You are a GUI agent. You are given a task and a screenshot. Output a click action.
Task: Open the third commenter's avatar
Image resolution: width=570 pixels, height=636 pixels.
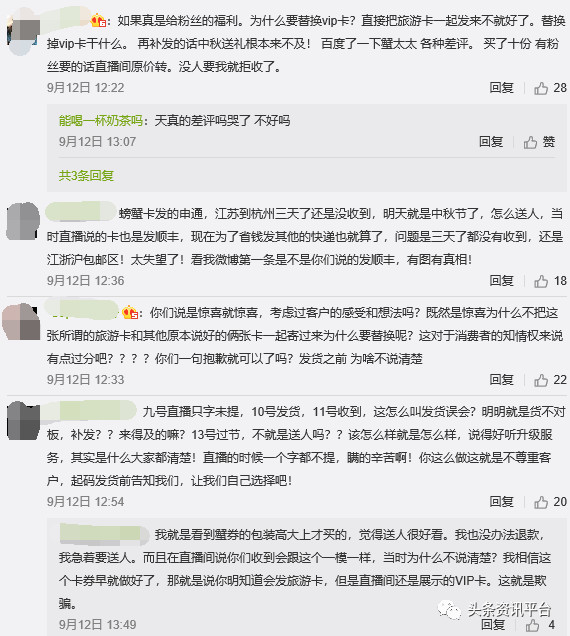point(22,321)
